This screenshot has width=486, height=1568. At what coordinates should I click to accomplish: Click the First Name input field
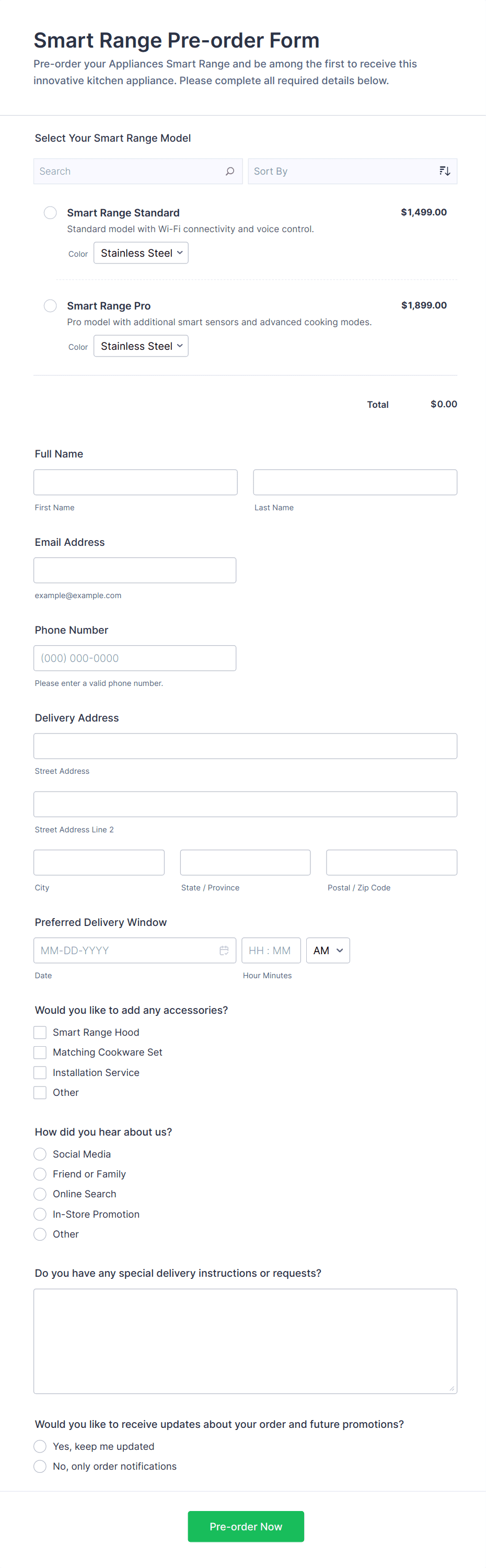pos(136,482)
